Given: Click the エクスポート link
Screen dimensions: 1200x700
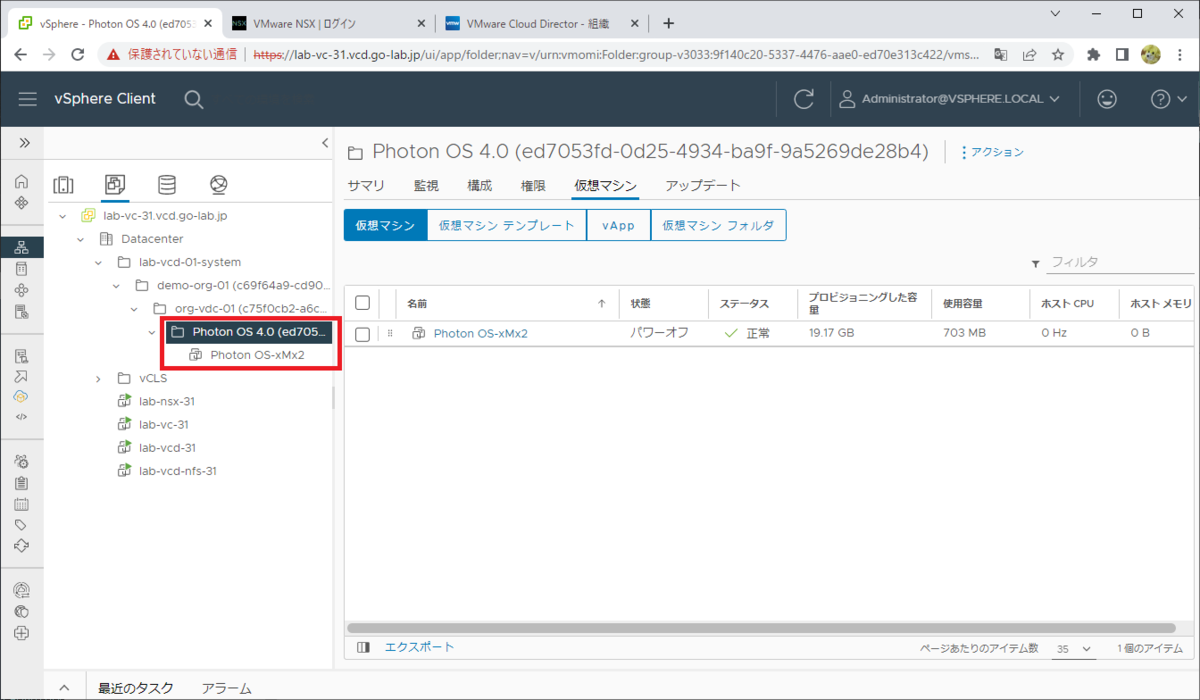Looking at the screenshot, I should click(419, 647).
